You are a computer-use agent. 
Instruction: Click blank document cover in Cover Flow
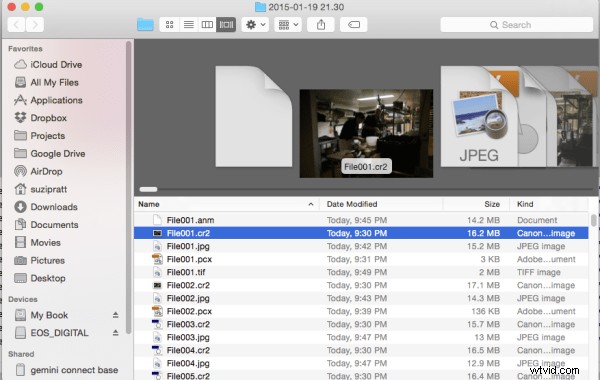pyautogui.click(x=254, y=116)
